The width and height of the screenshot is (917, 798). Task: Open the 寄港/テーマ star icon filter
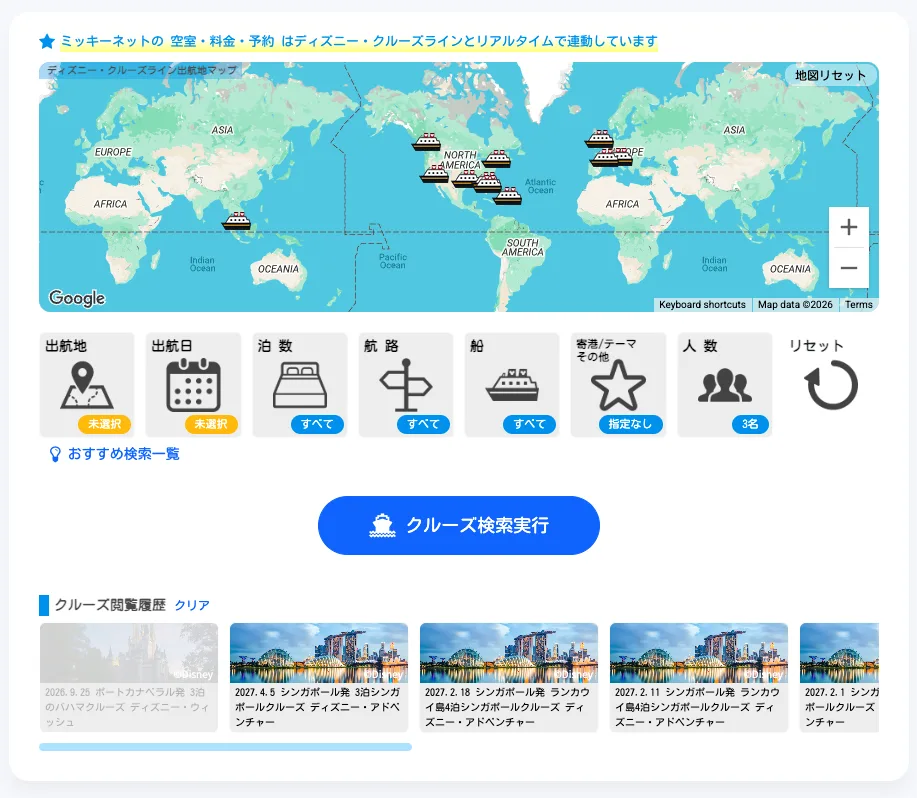tap(618, 386)
